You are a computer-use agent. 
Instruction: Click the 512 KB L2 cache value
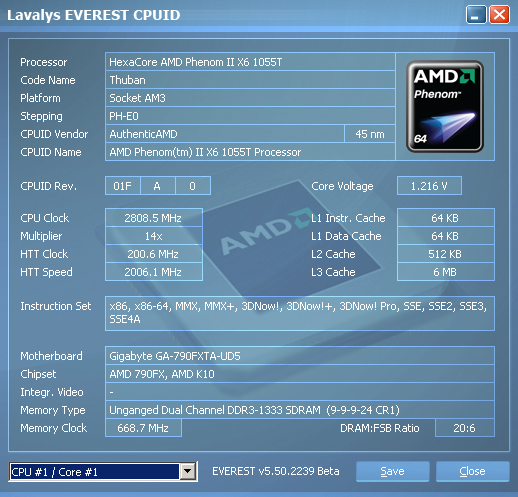(446, 254)
